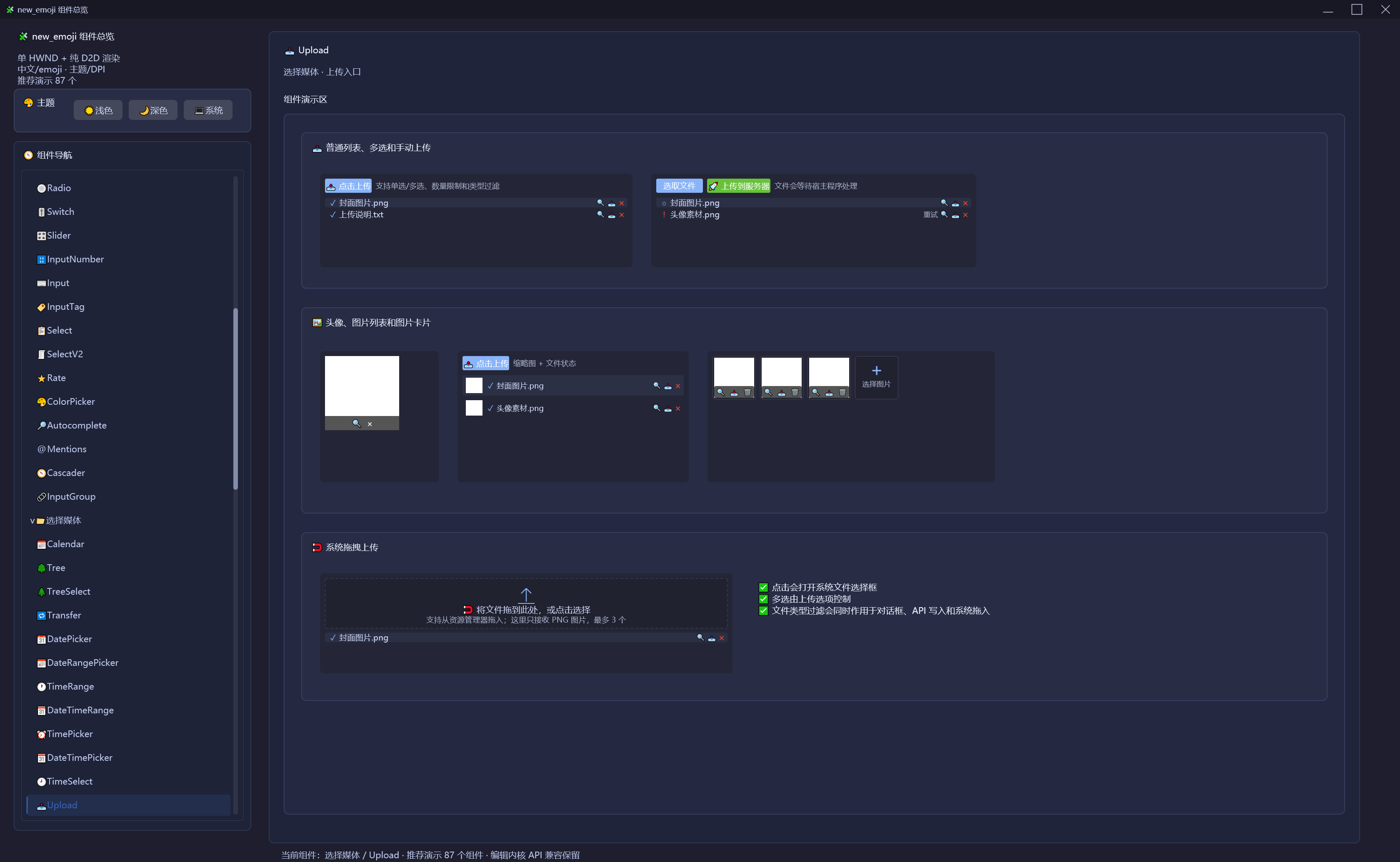
Task: Remove 封面图片.png from the thumbnail list
Action: click(x=678, y=386)
